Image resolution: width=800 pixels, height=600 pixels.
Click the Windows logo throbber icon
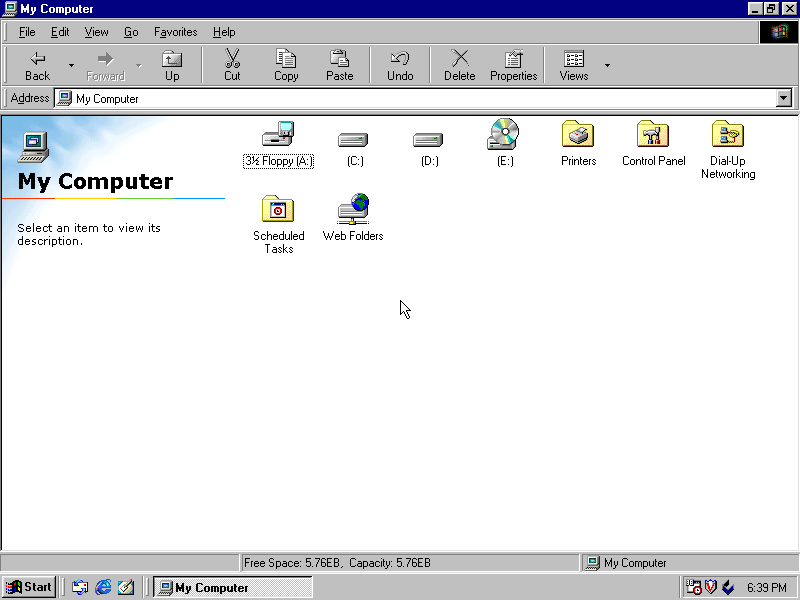click(778, 32)
